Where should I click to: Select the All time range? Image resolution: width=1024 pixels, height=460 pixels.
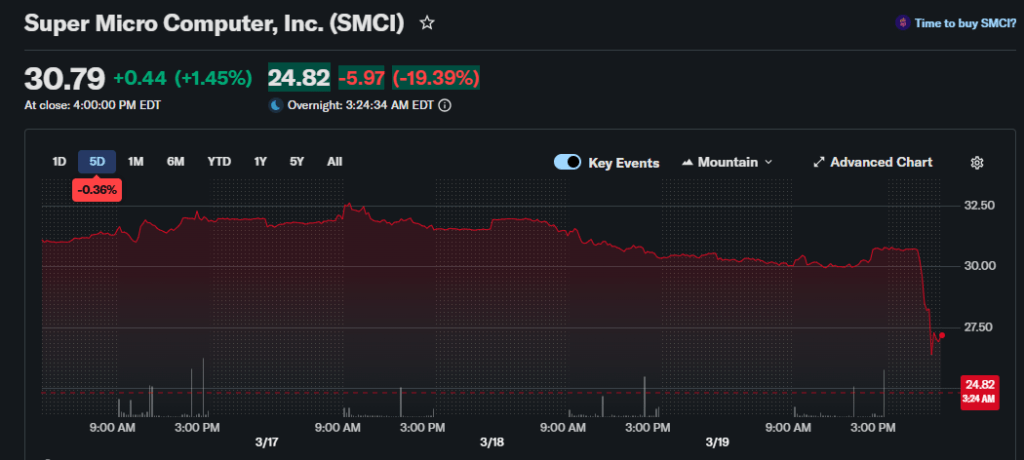point(334,161)
